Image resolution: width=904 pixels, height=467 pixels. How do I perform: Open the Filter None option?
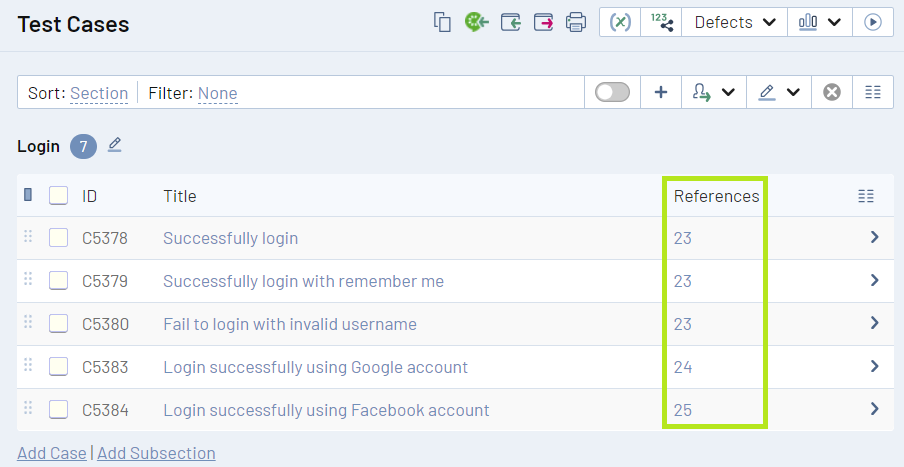click(217, 94)
